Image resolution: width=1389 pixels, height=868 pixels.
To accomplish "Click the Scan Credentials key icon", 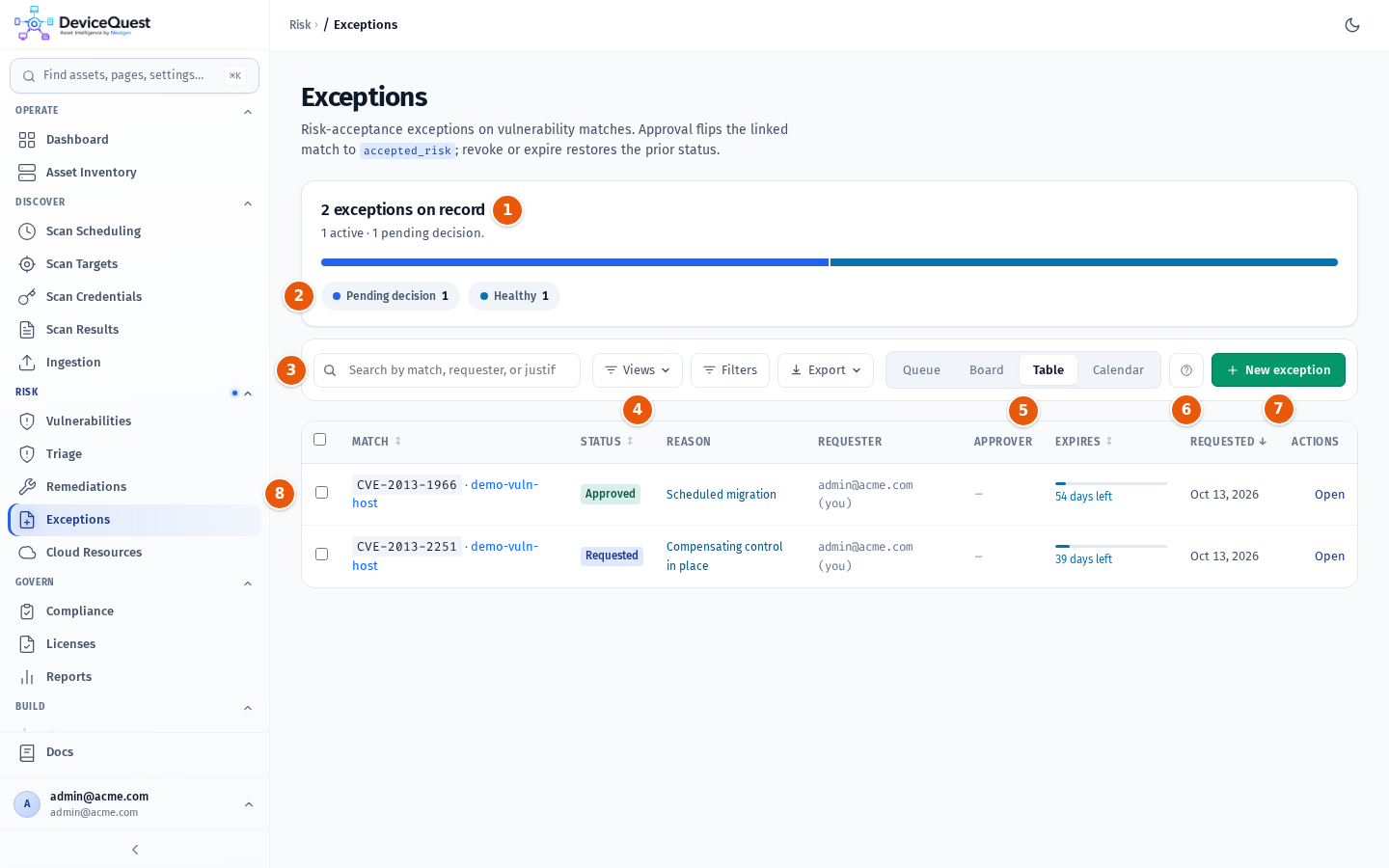I will point(27,297).
